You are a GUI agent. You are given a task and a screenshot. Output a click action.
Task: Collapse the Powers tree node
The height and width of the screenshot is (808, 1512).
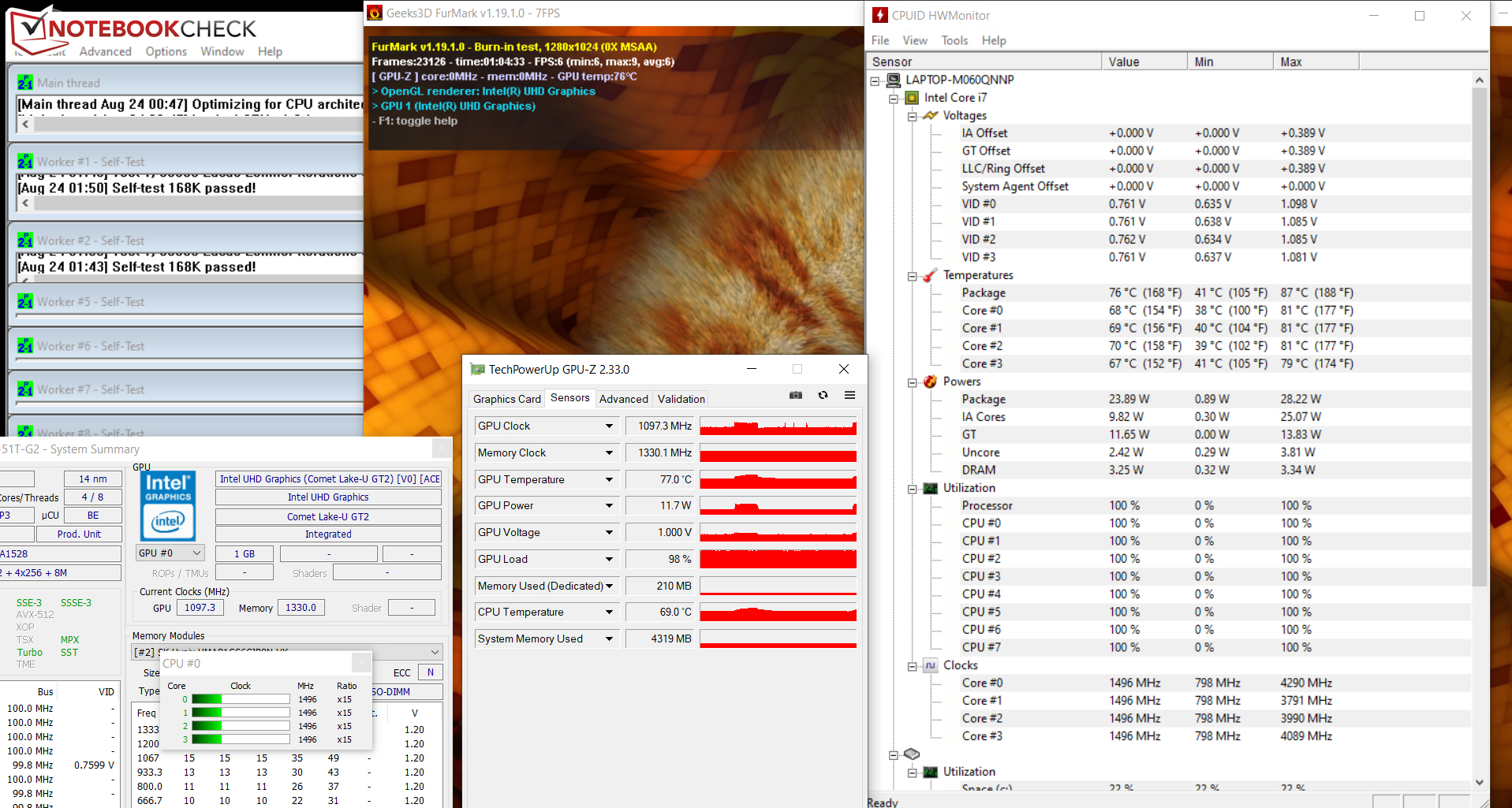tap(912, 382)
